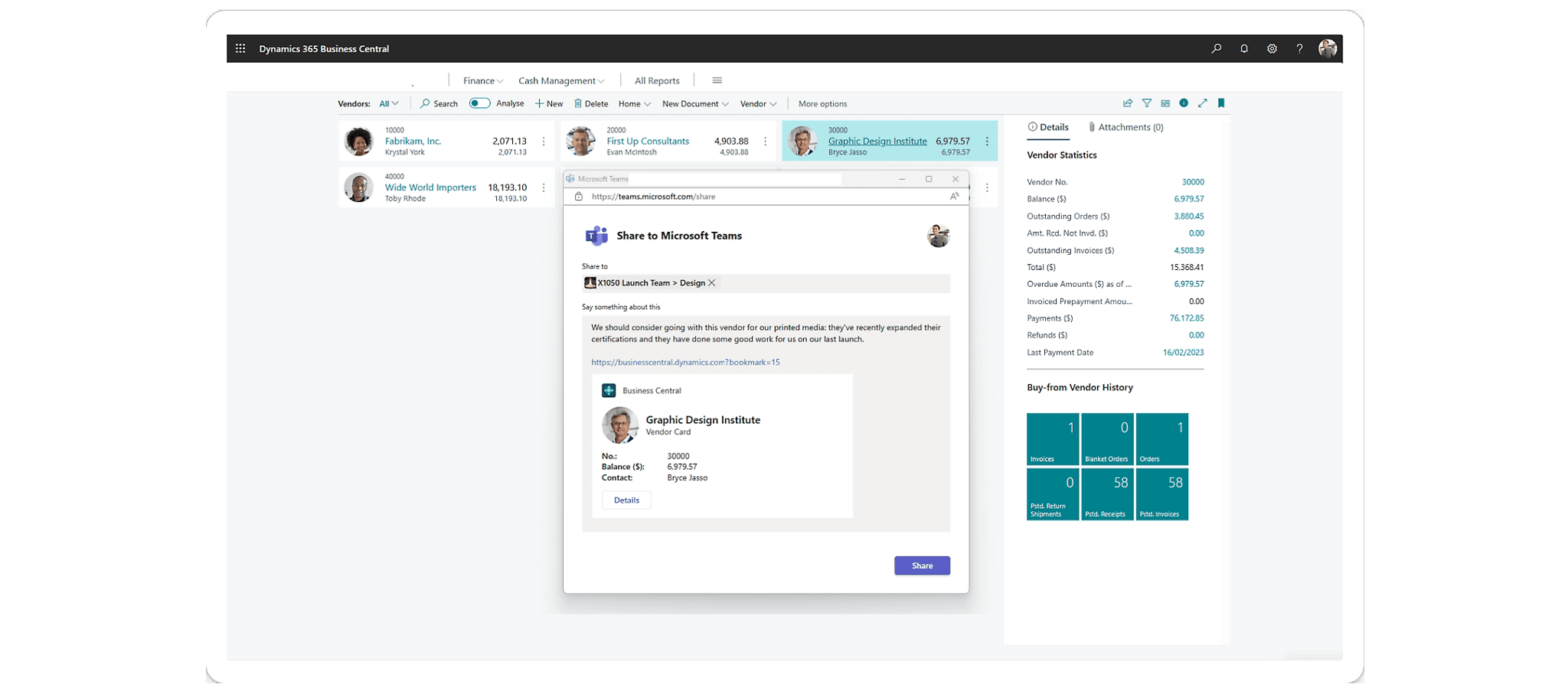Open the hamburger menu next to All Reports

[x=717, y=80]
